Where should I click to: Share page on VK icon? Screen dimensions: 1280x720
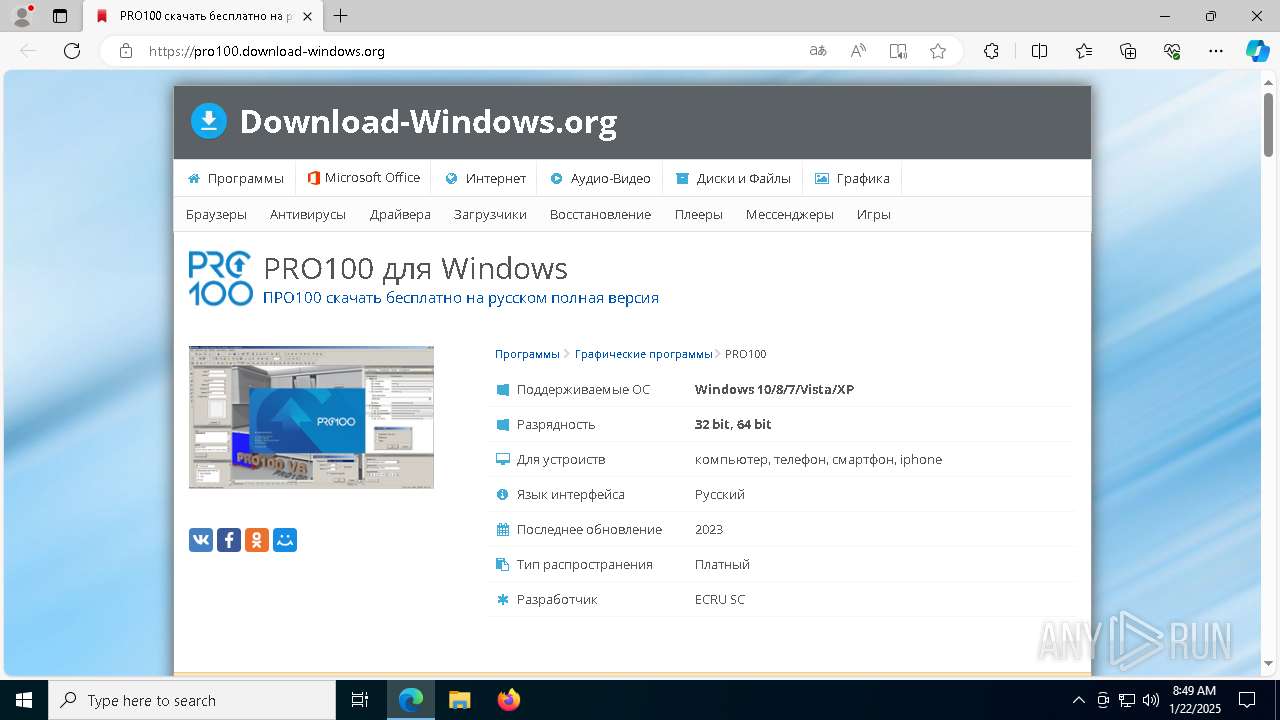(x=201, y=540)
